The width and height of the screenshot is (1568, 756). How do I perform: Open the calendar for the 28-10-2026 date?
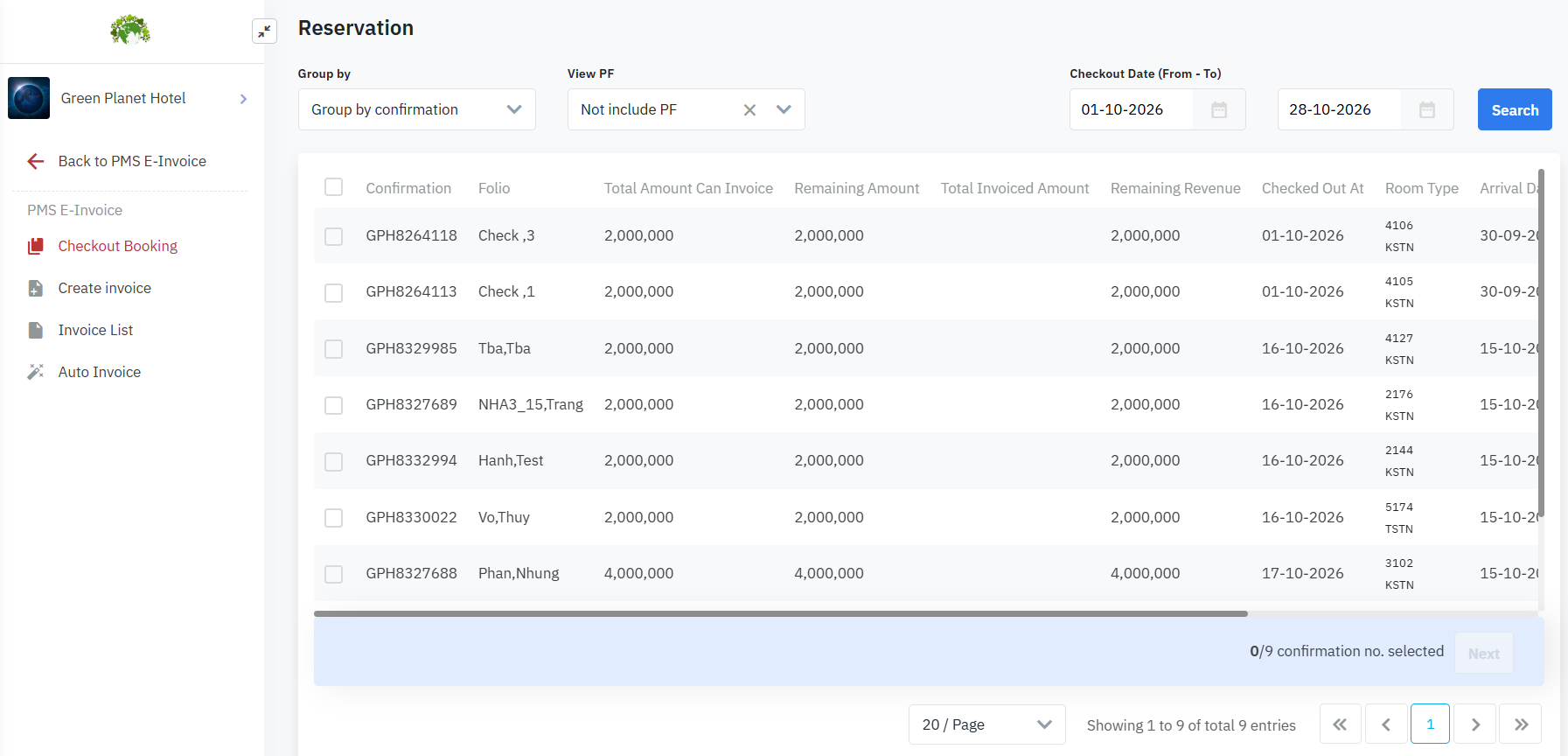click(x=1427, y=109)
